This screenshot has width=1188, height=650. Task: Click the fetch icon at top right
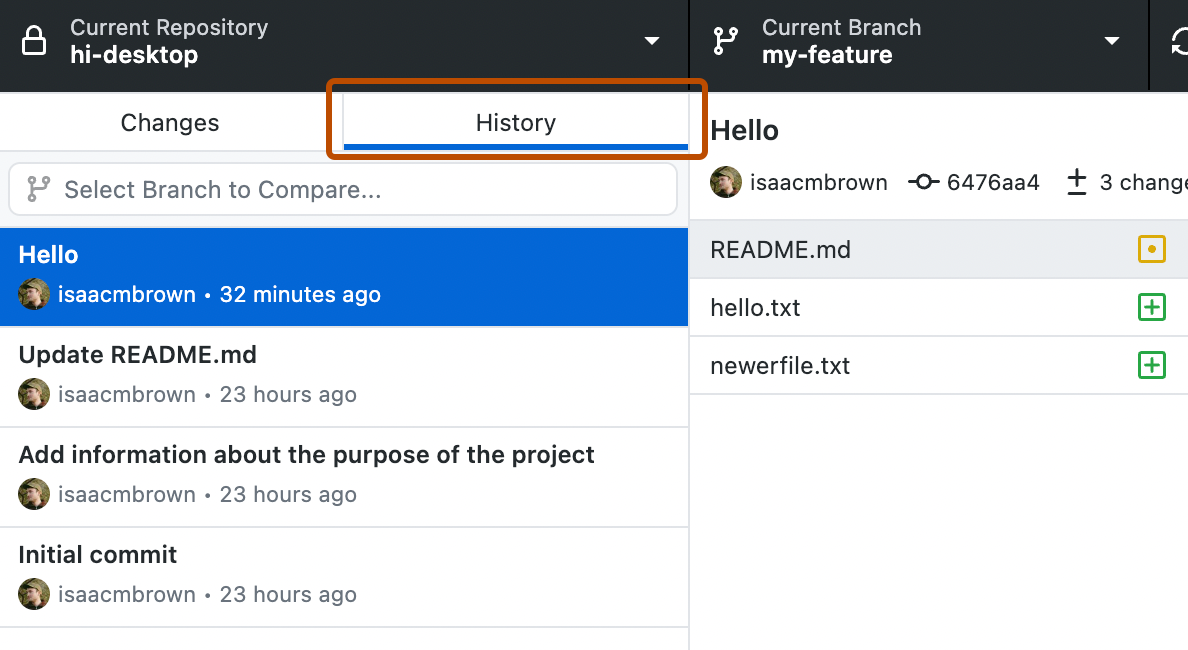pyautogui.click(x=1180, y=41)
